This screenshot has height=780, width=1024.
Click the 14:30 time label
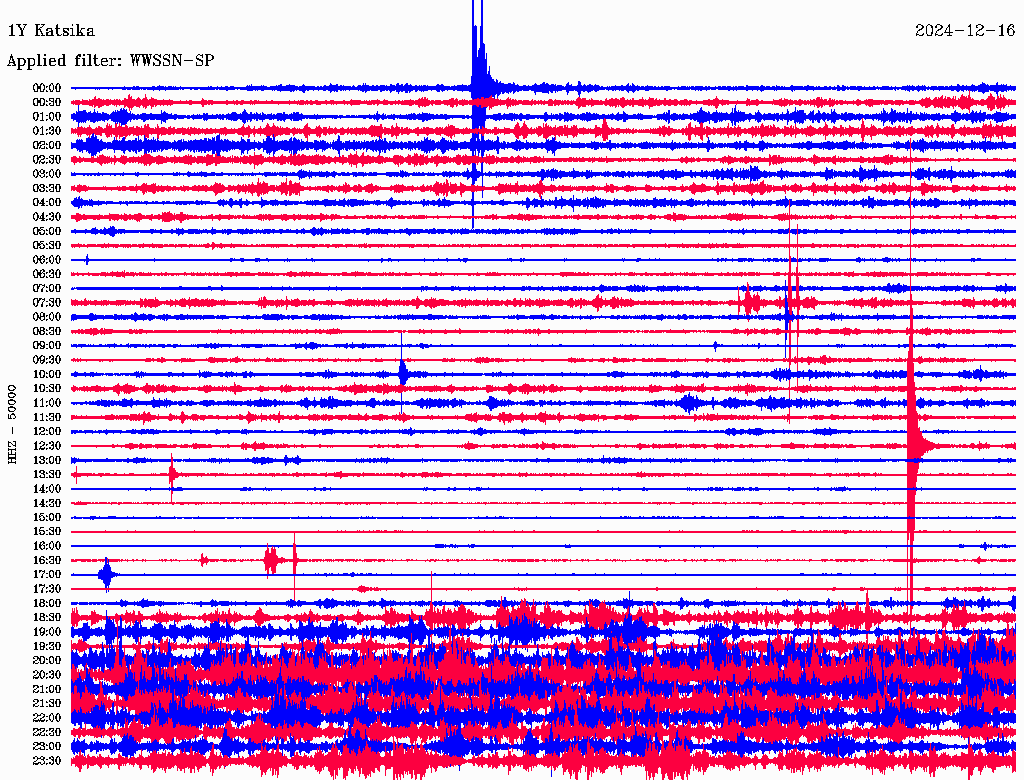pyautogui.click(x=47, y=504)
